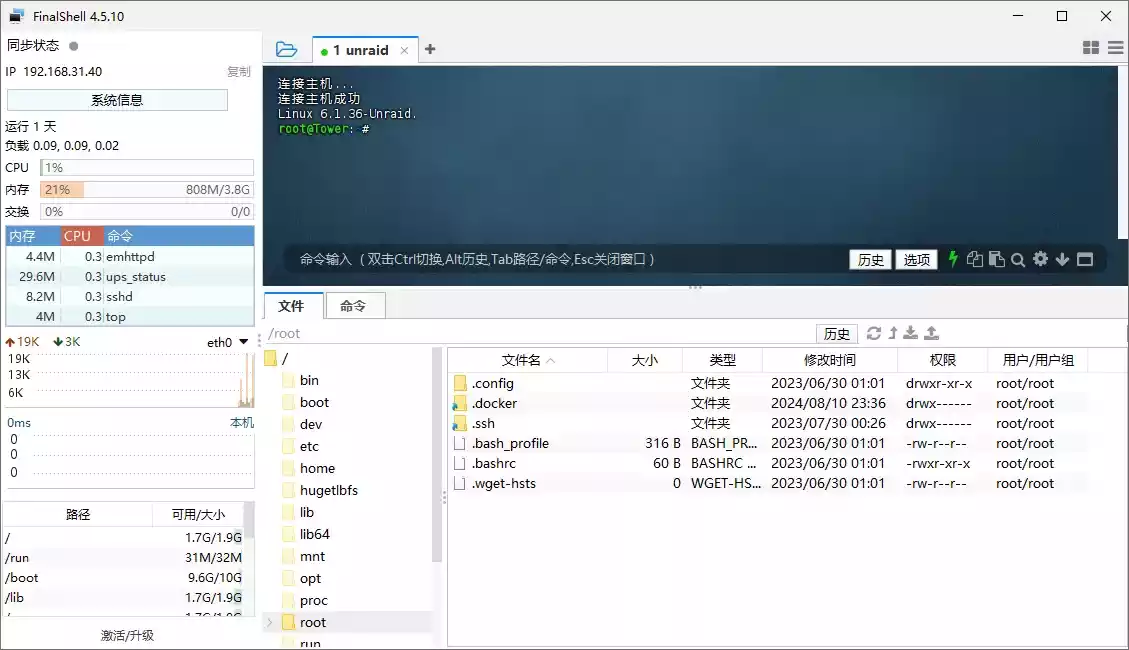
Task: Select the top process row
Action: (130, 317)
